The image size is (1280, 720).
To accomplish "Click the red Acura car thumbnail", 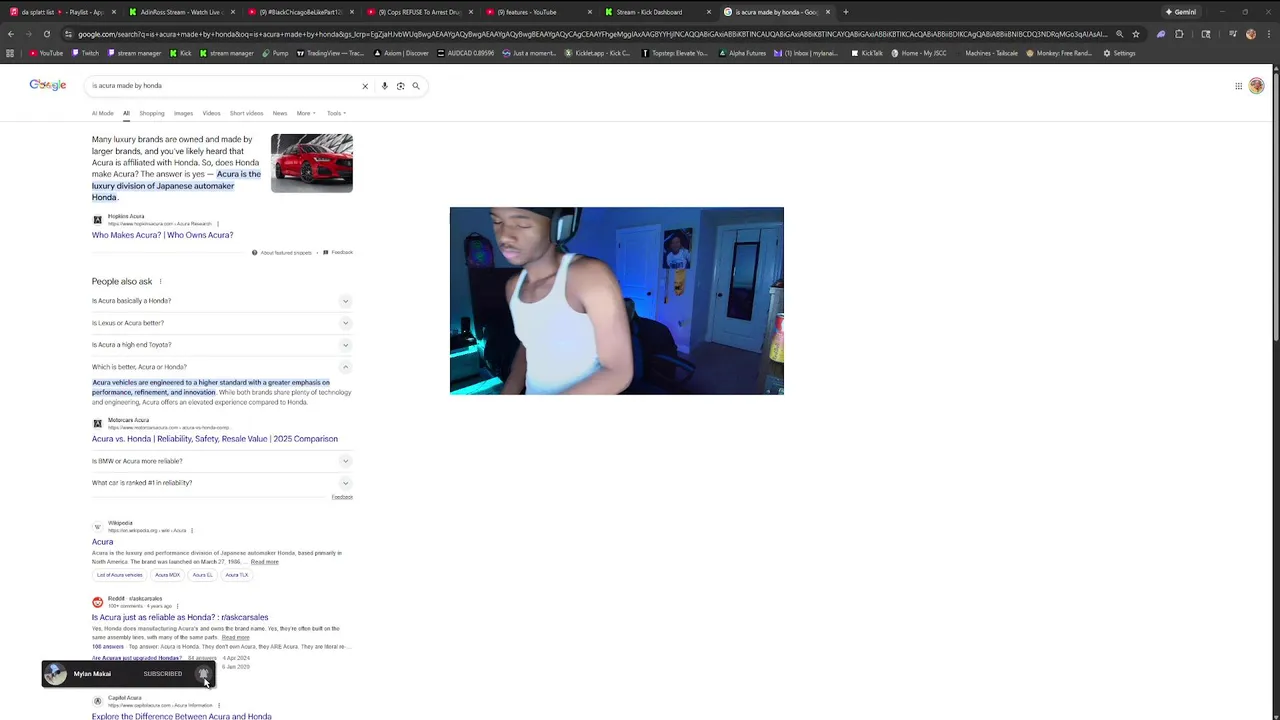I will click(312, 163).
